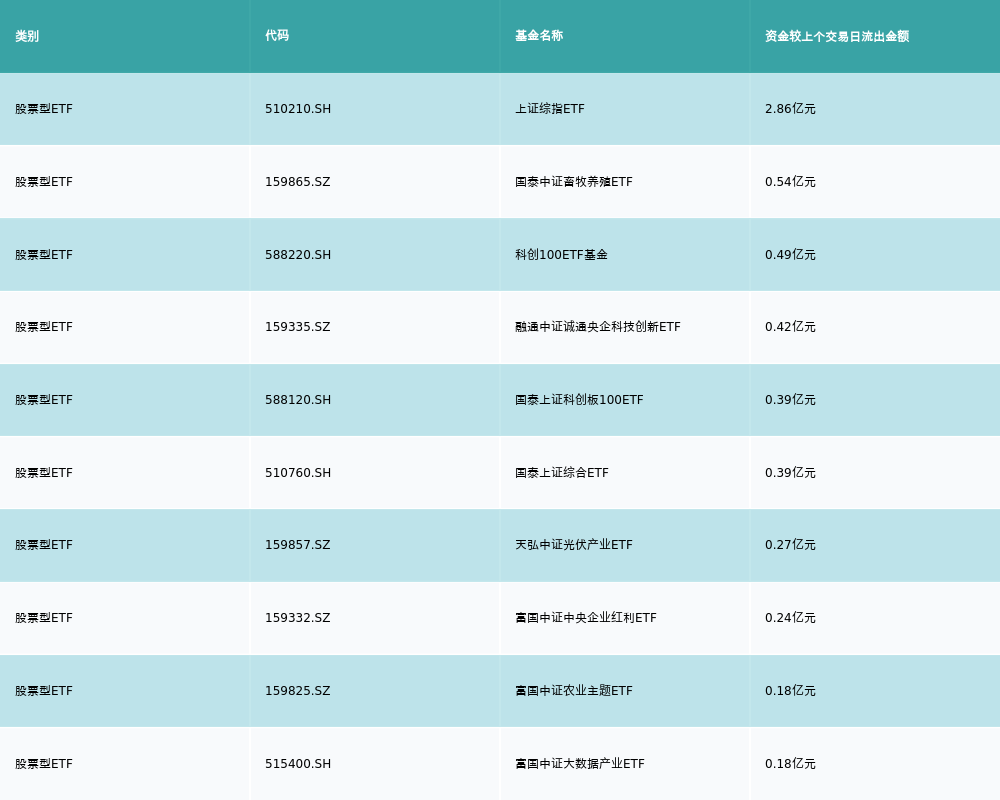
Task: Click 股票型ETF in the 588220.SH row
Action: [x=44, y=255]
